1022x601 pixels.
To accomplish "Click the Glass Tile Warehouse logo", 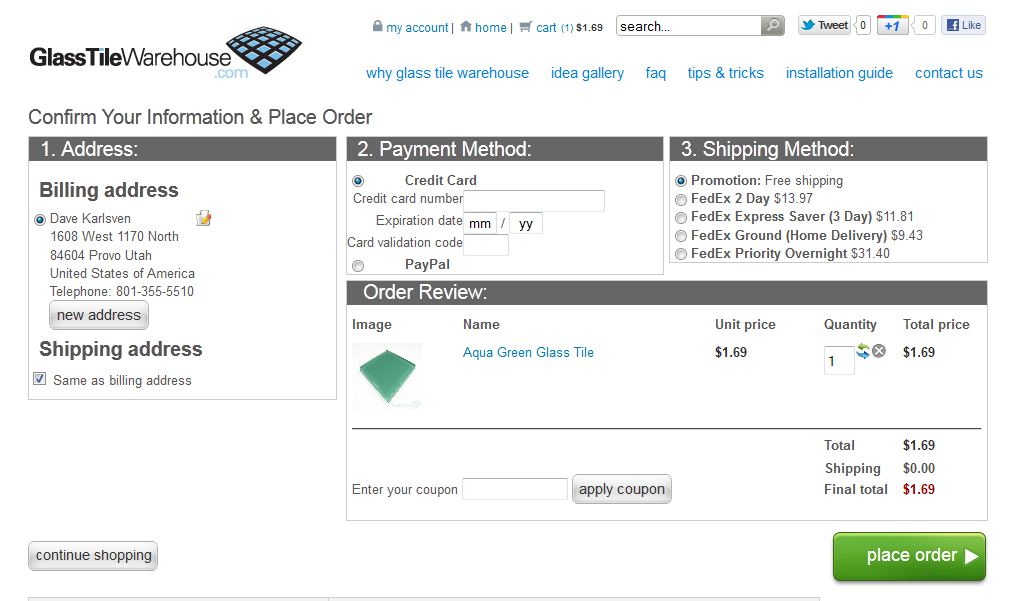I will (x=165, y=54).
